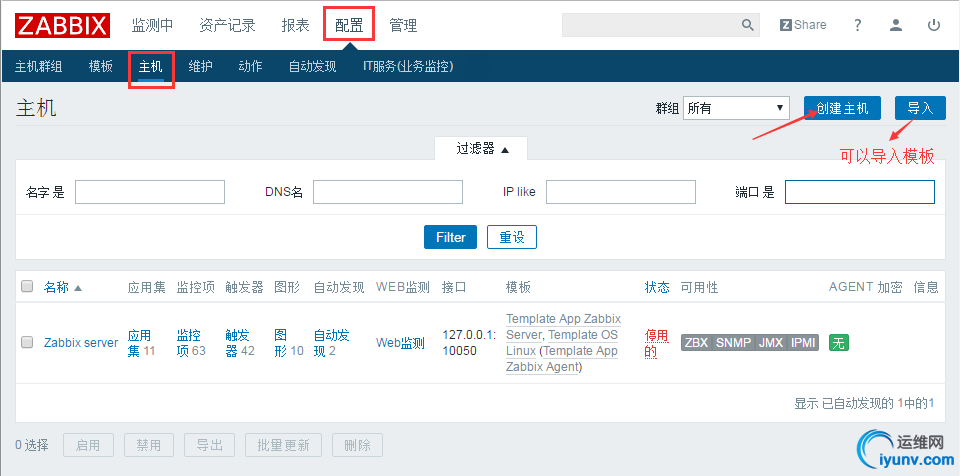Reset the filter with 重设
The height and width of the screenshot is (476, 960).
coord(512,237)
